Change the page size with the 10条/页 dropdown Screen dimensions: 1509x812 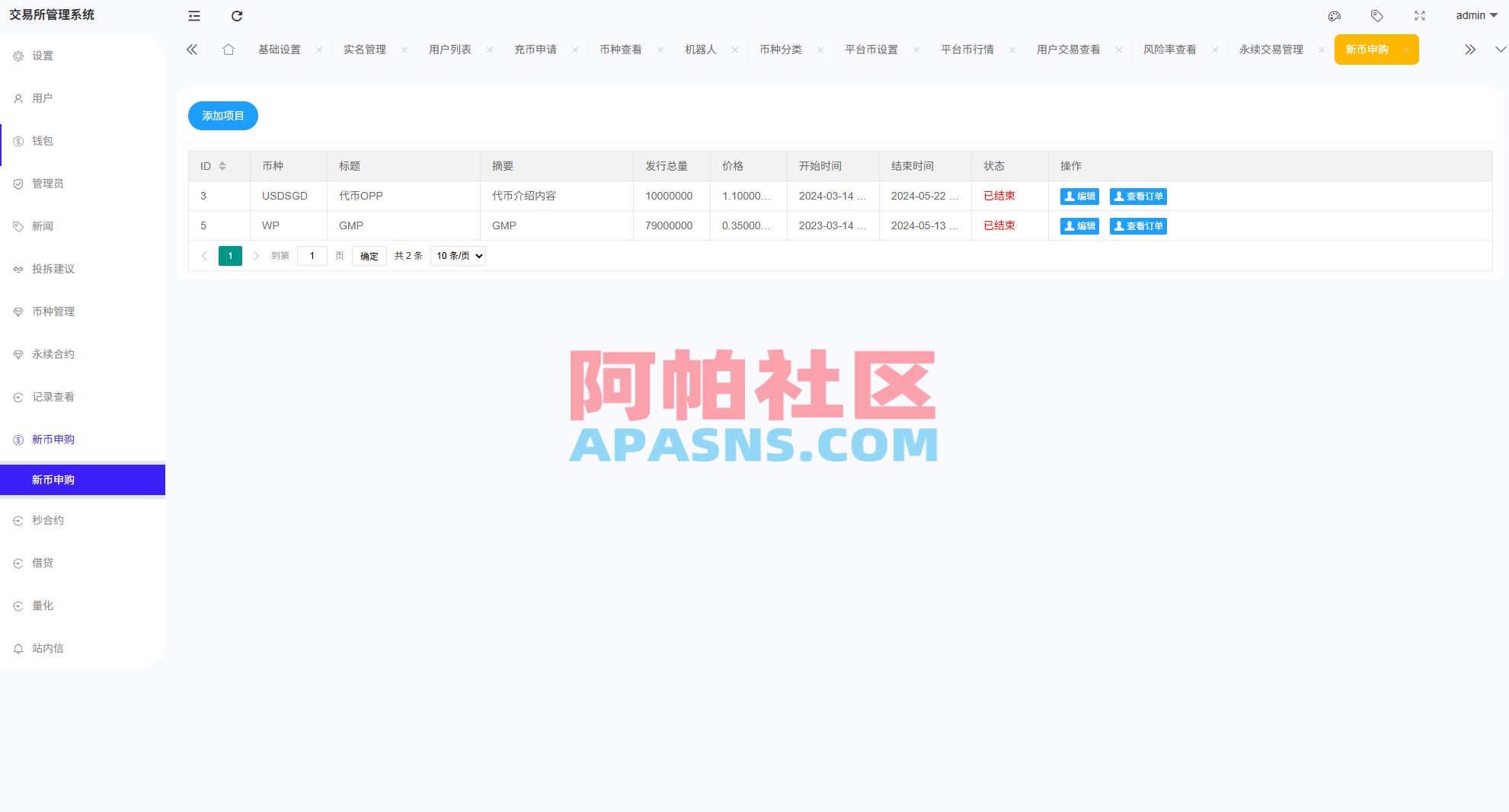point(457,256)
